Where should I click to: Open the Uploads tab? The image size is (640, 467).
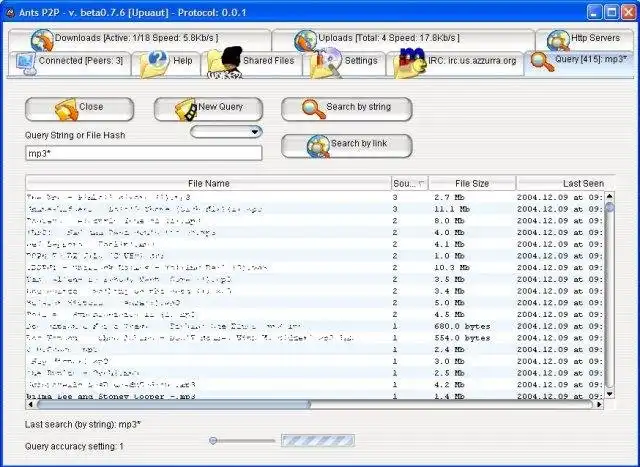pos(403,40)
